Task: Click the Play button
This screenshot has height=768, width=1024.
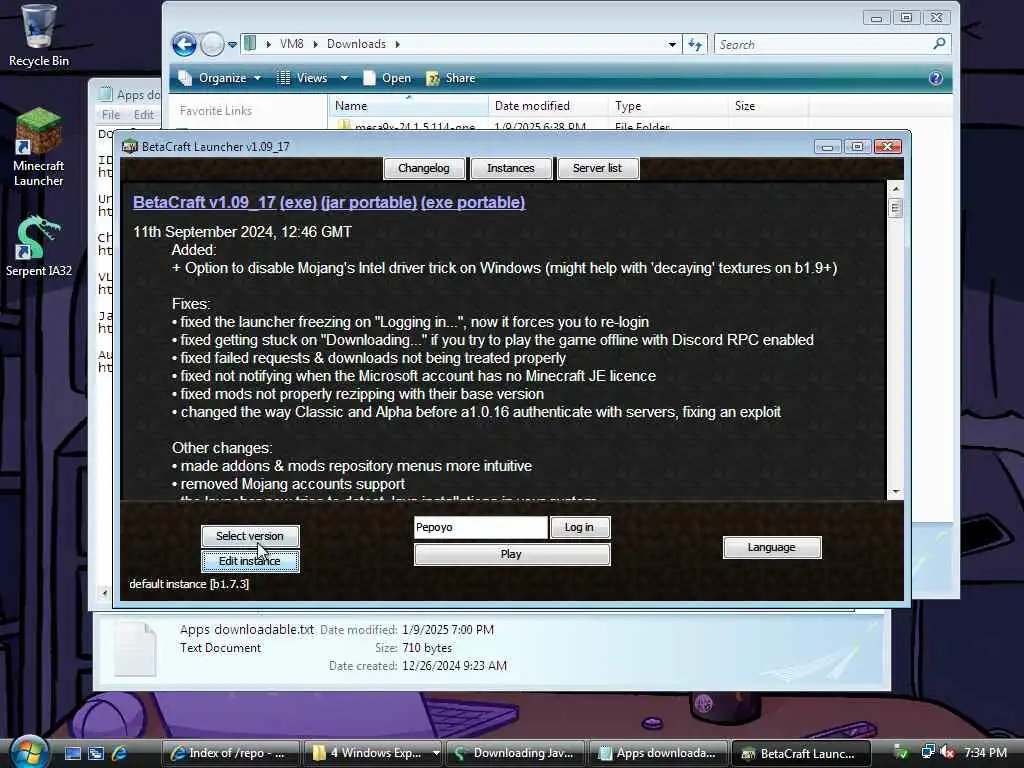Action: (x=512, y=554)
